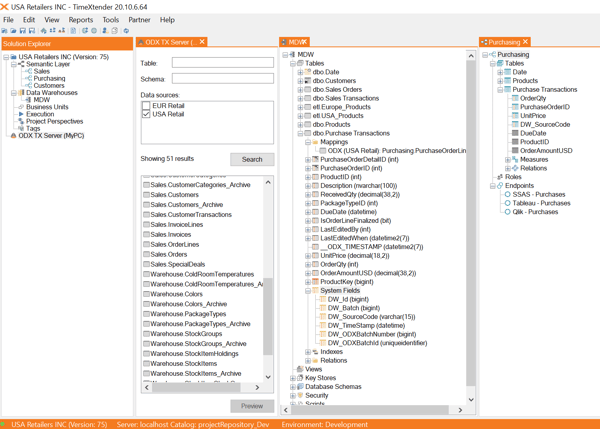
Task: Click the MDW panel vertical scrollbar thumb
Action: click(x=471, y=223)
